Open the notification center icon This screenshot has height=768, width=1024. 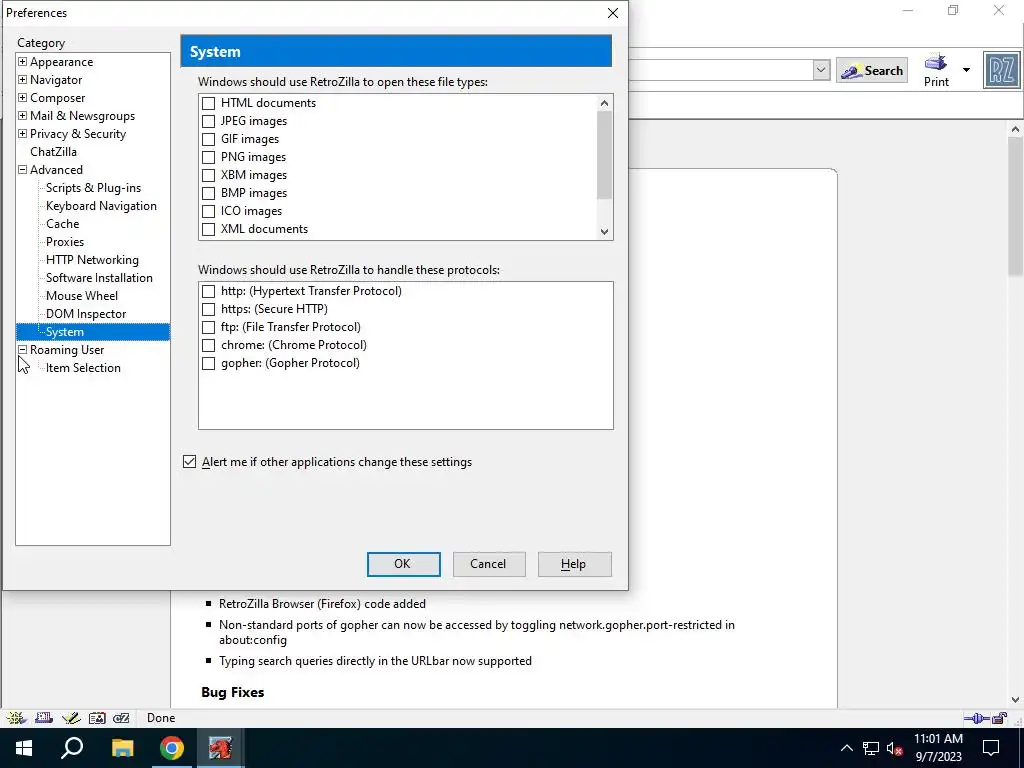[991, 748]
